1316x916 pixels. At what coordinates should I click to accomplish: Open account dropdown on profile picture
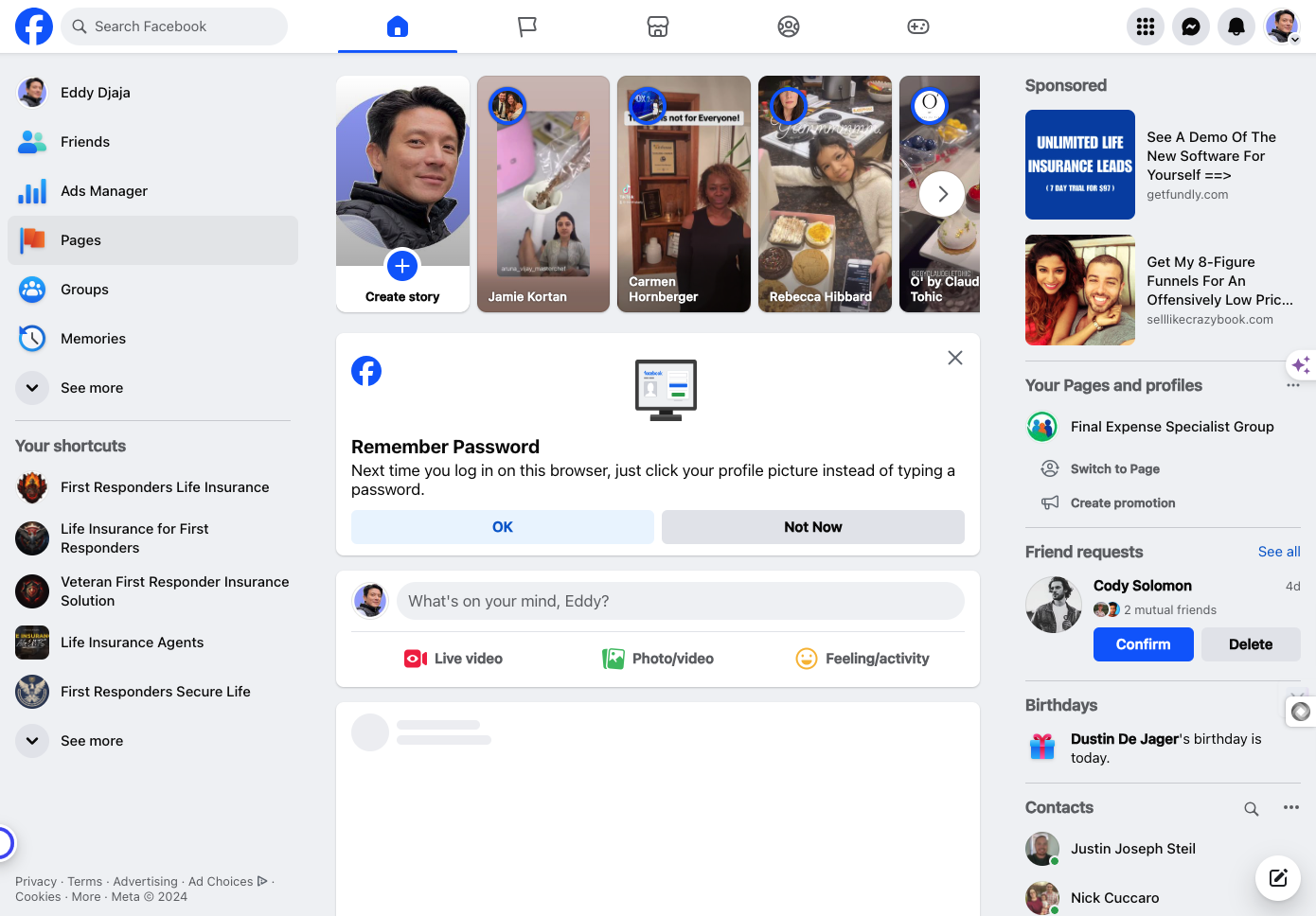coord(1282,26)
